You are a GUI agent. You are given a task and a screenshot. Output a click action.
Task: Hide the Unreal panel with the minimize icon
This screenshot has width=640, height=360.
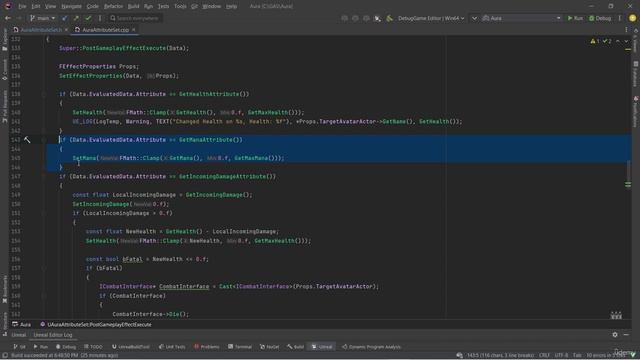click(x=626, y=335)
